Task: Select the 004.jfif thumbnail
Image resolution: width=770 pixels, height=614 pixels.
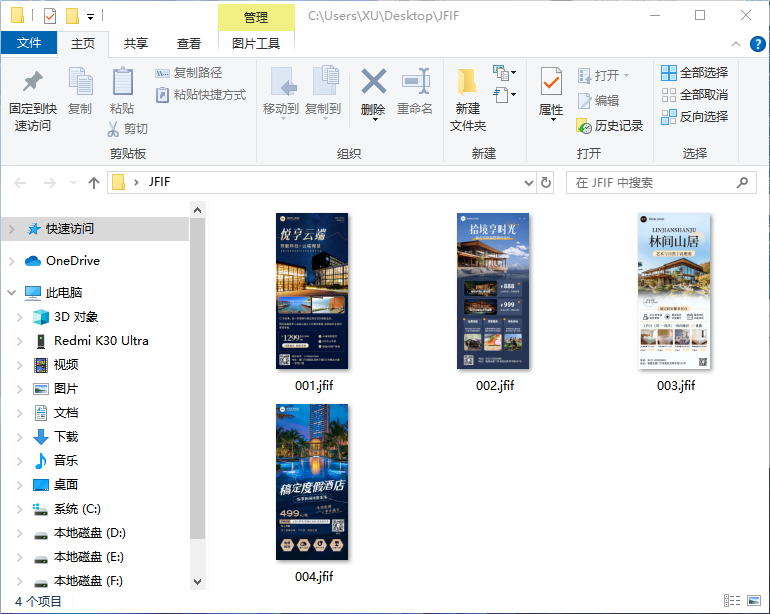Action: pyautogui.click(x=312, y=482)
